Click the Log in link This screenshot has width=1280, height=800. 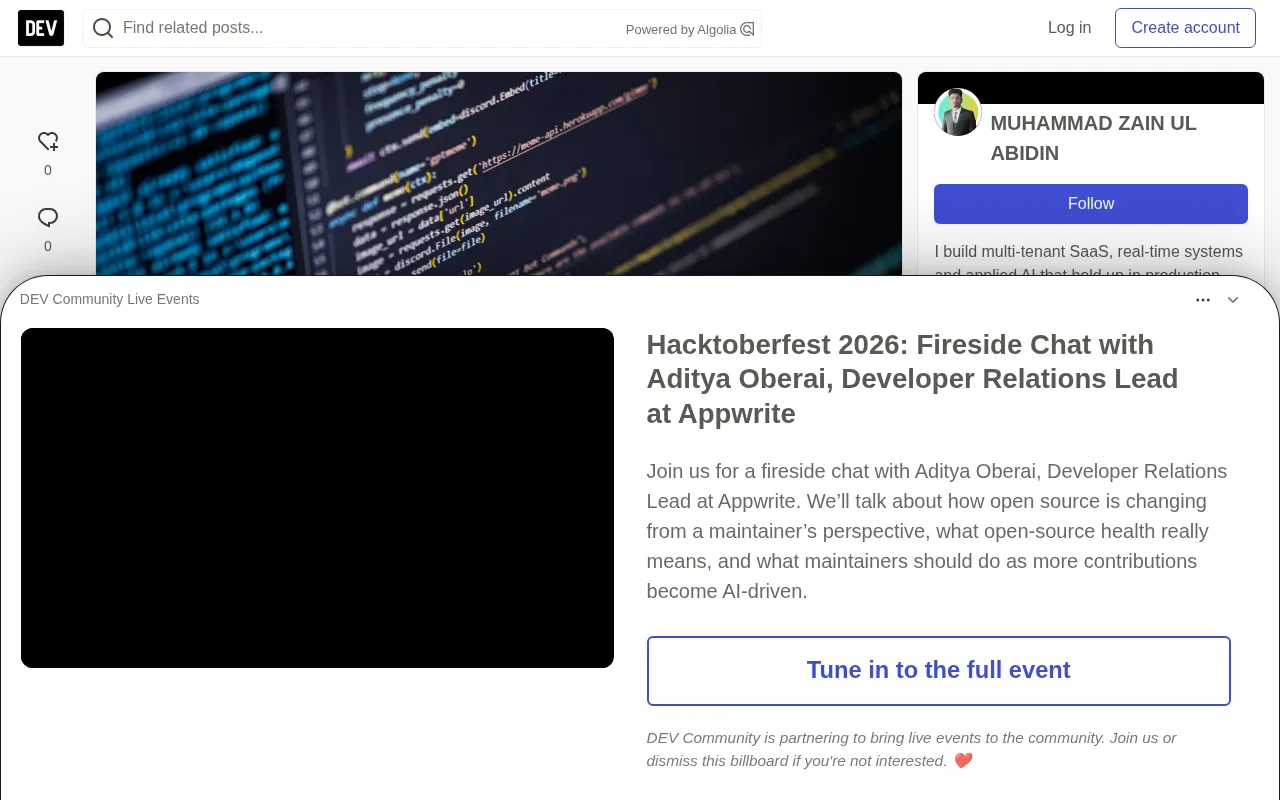click(1069, 28)
